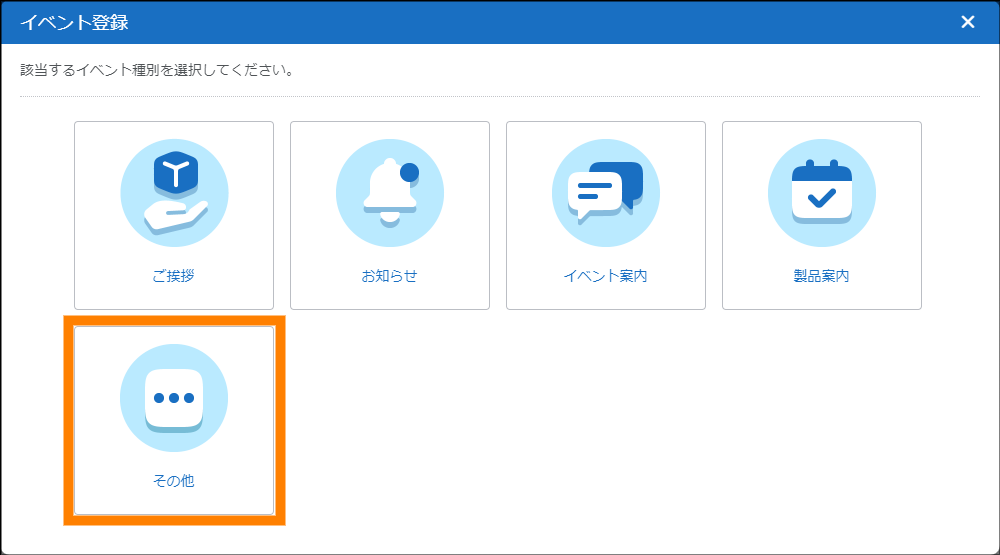The height and width of the screenshot is (555, 1000).
Task: Click the three-dots icon for その他
Action: tap(174, 398)
